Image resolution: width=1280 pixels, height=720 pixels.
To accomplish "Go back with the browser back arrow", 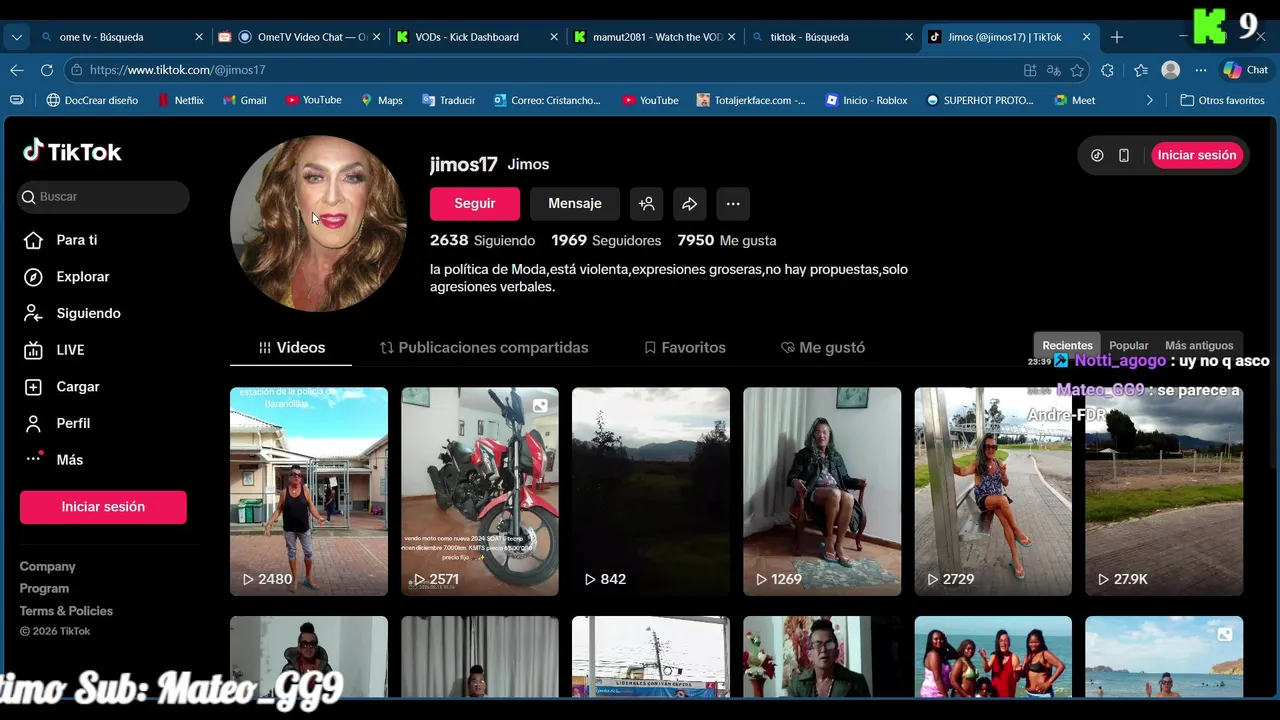I will 17,70.
